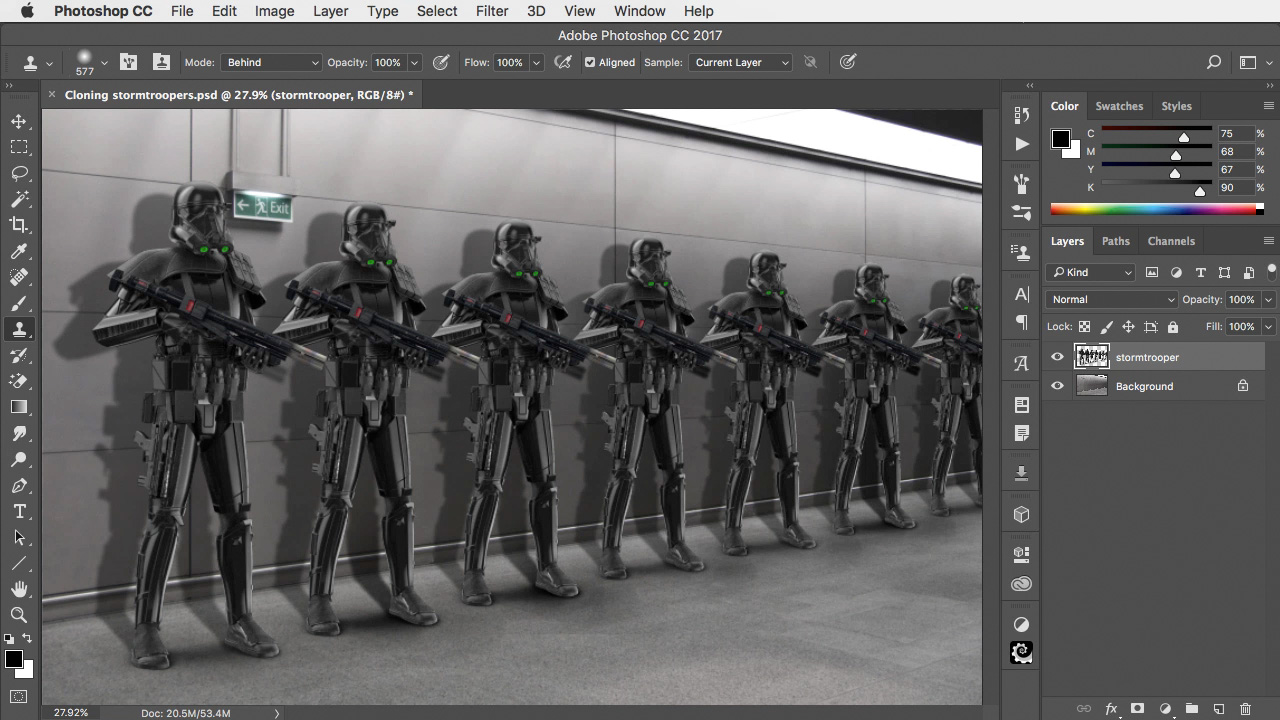The height and width of the screenshot is (720, 1280).
Task: Select the Zoom tool
Action: click(x=19, y=615)
